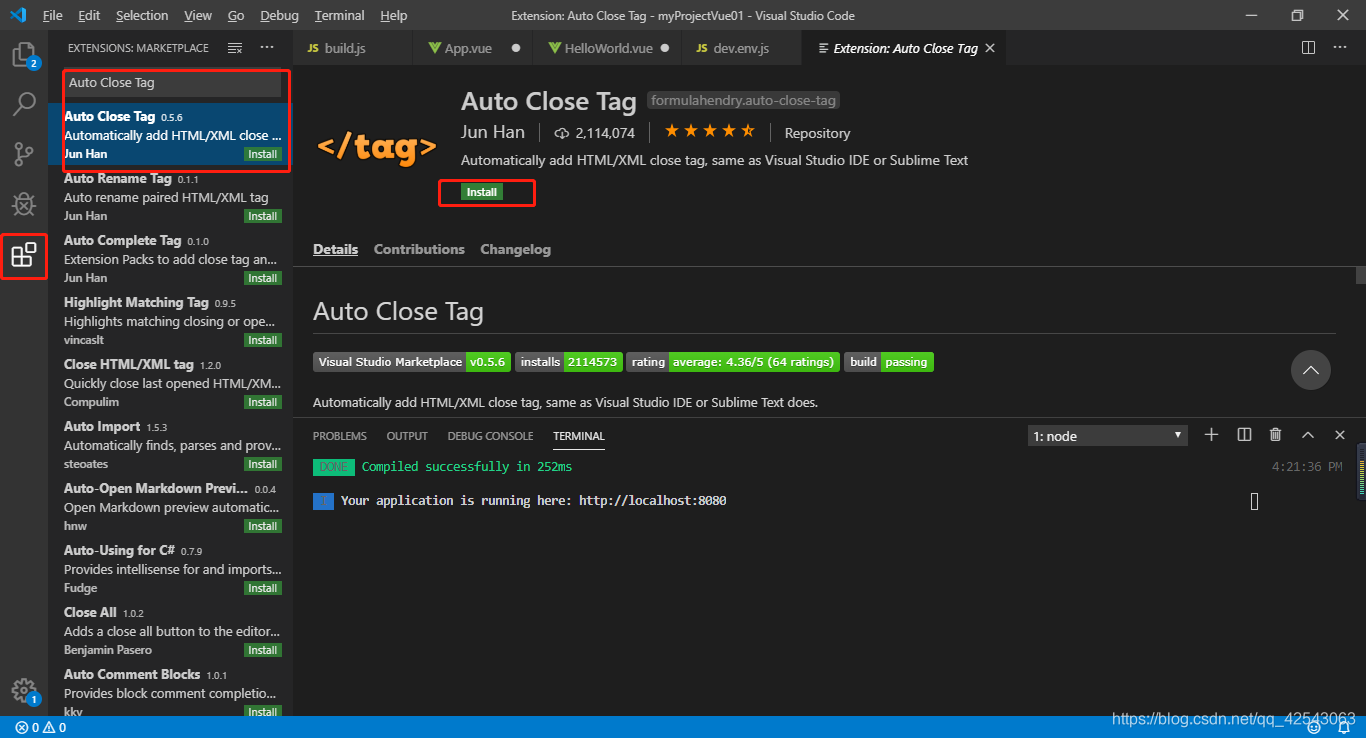Image resolution: width=1366 pixels, height=738 pixels.
Task: Install the Auto Rename Tag extension
Action: click(262, 215)
